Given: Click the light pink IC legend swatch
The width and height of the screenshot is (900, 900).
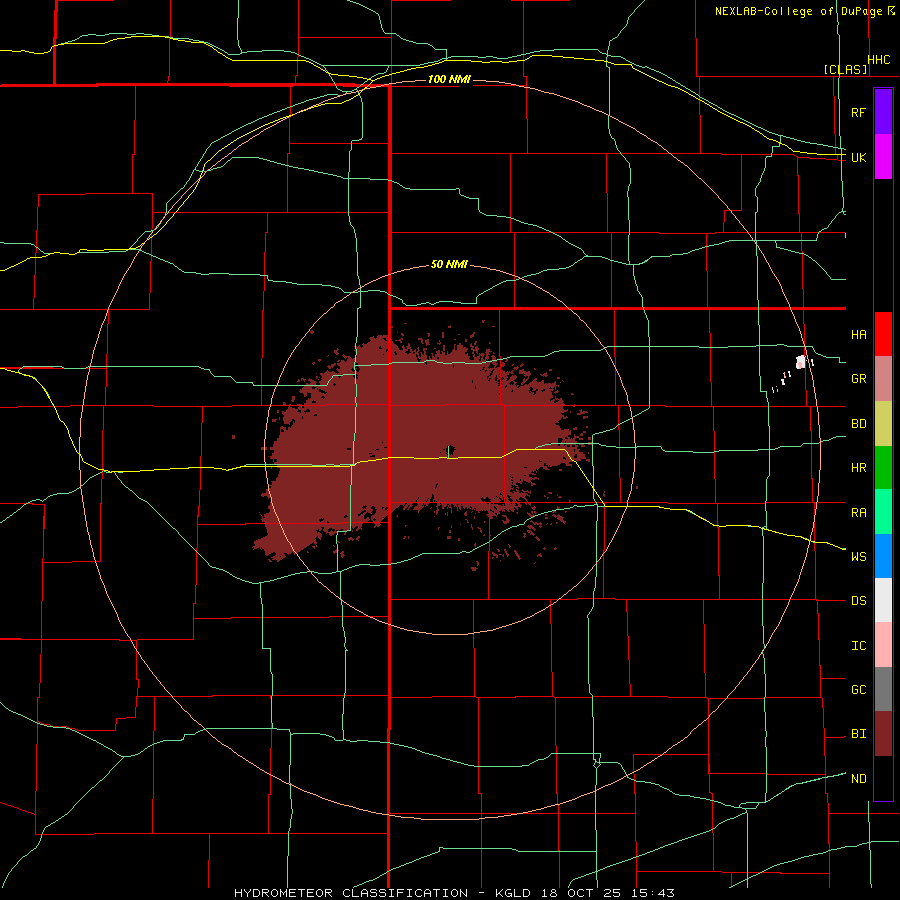Looking at the screenshot, I should pyautogui.click(x=883, y=645).
